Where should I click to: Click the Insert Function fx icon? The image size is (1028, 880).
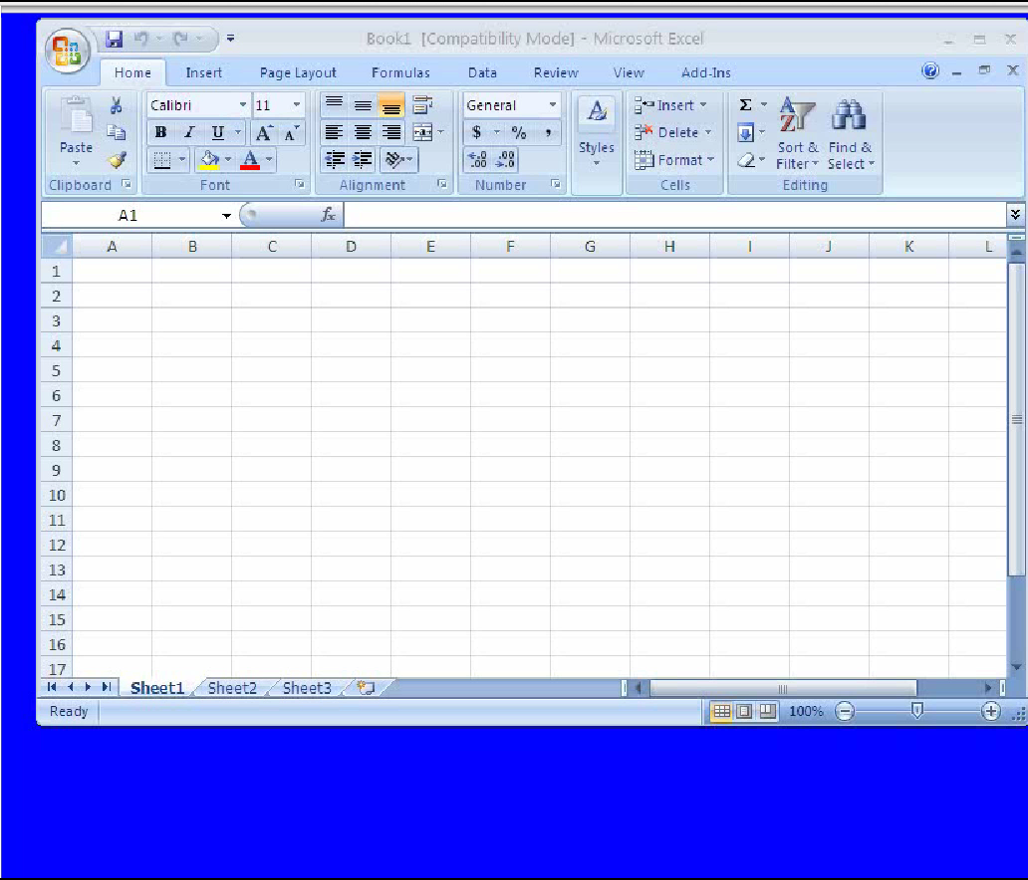328,215
